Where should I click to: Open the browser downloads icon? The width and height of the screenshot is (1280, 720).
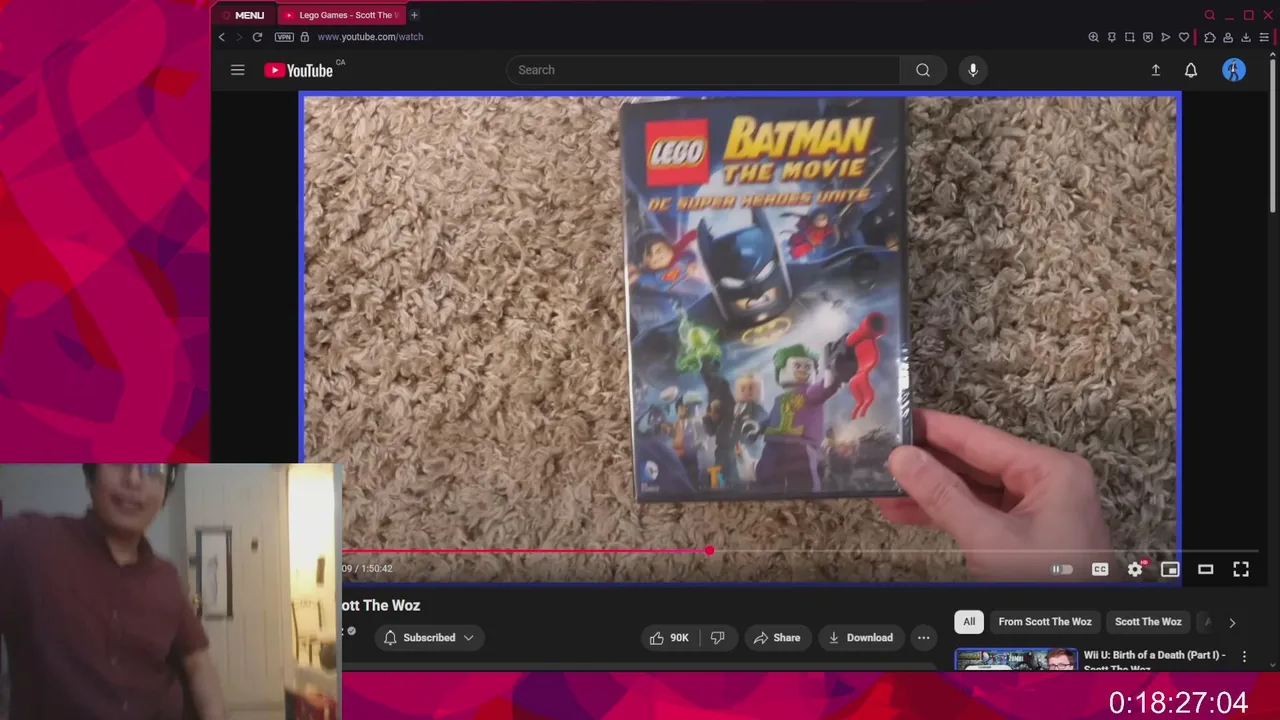point(1246,37)
